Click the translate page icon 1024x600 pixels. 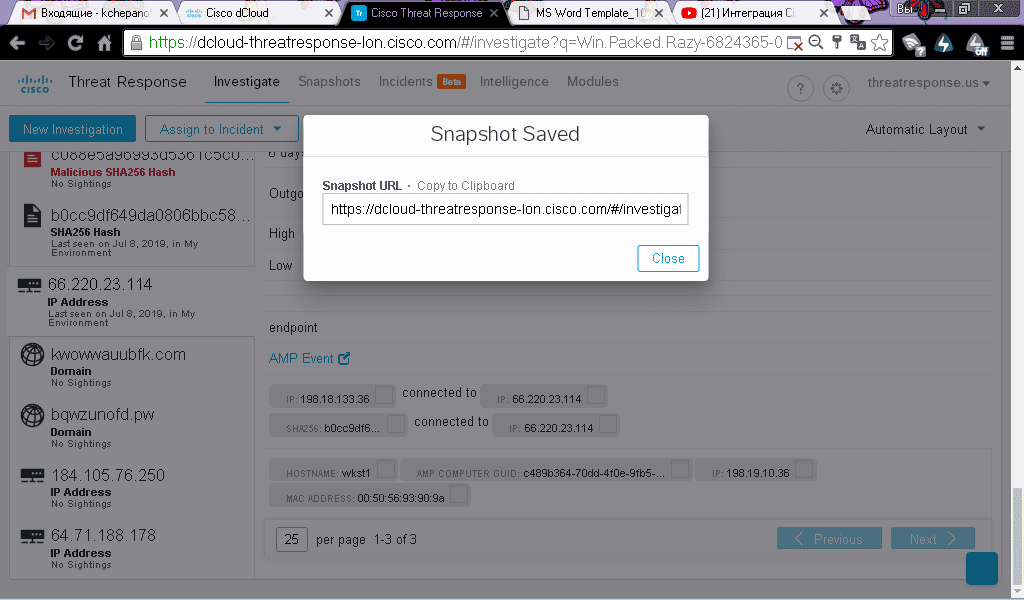point(857,43)
